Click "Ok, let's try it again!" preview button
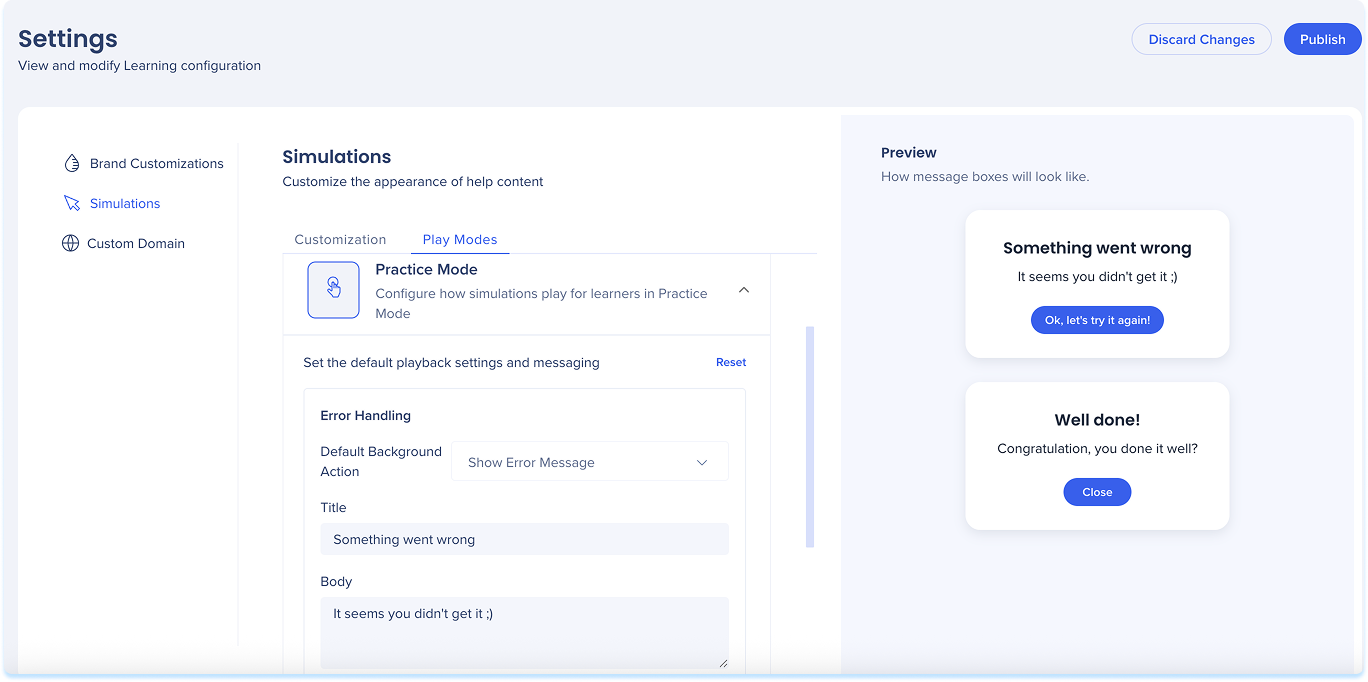Viewport: 1368px width, 682px height. [1097, 320]
